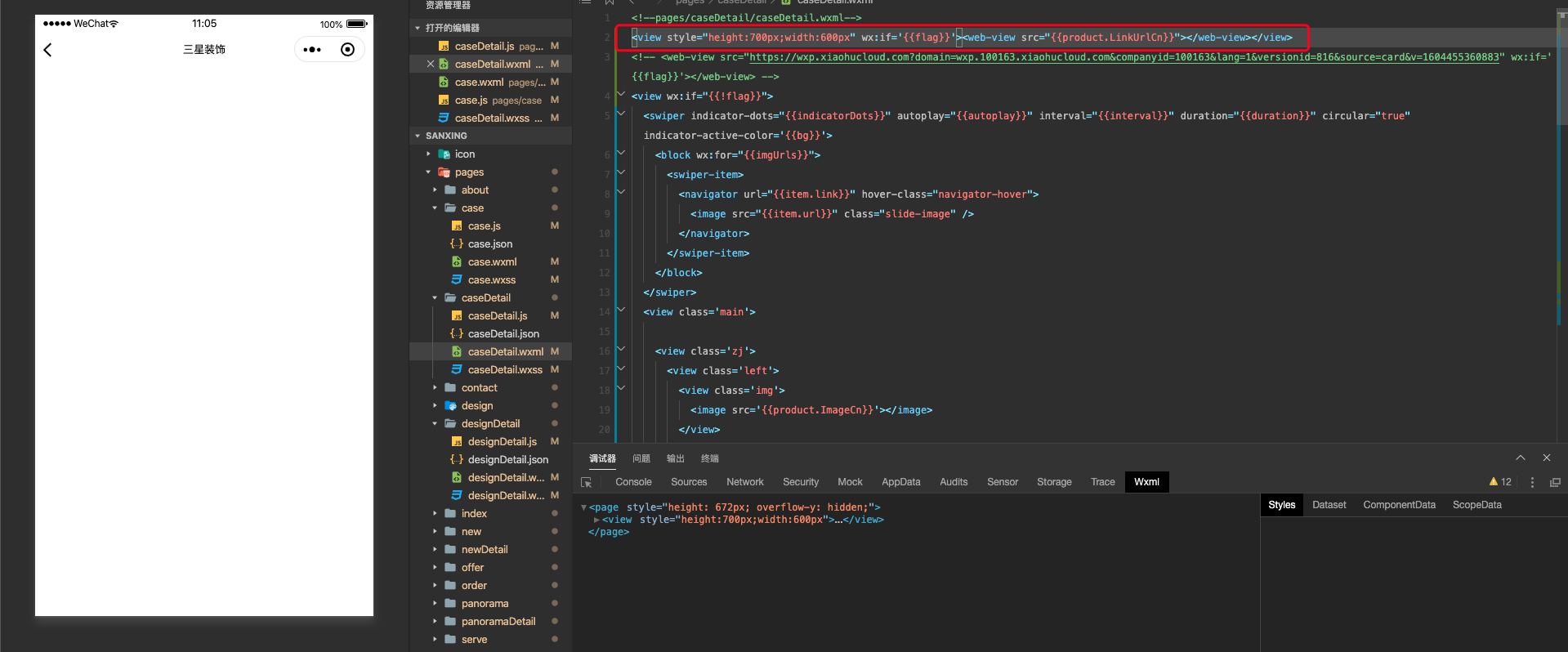Switch to the ComponentData sub-tab
This screenshot has height=652, width=1568.
[1399, 505]
